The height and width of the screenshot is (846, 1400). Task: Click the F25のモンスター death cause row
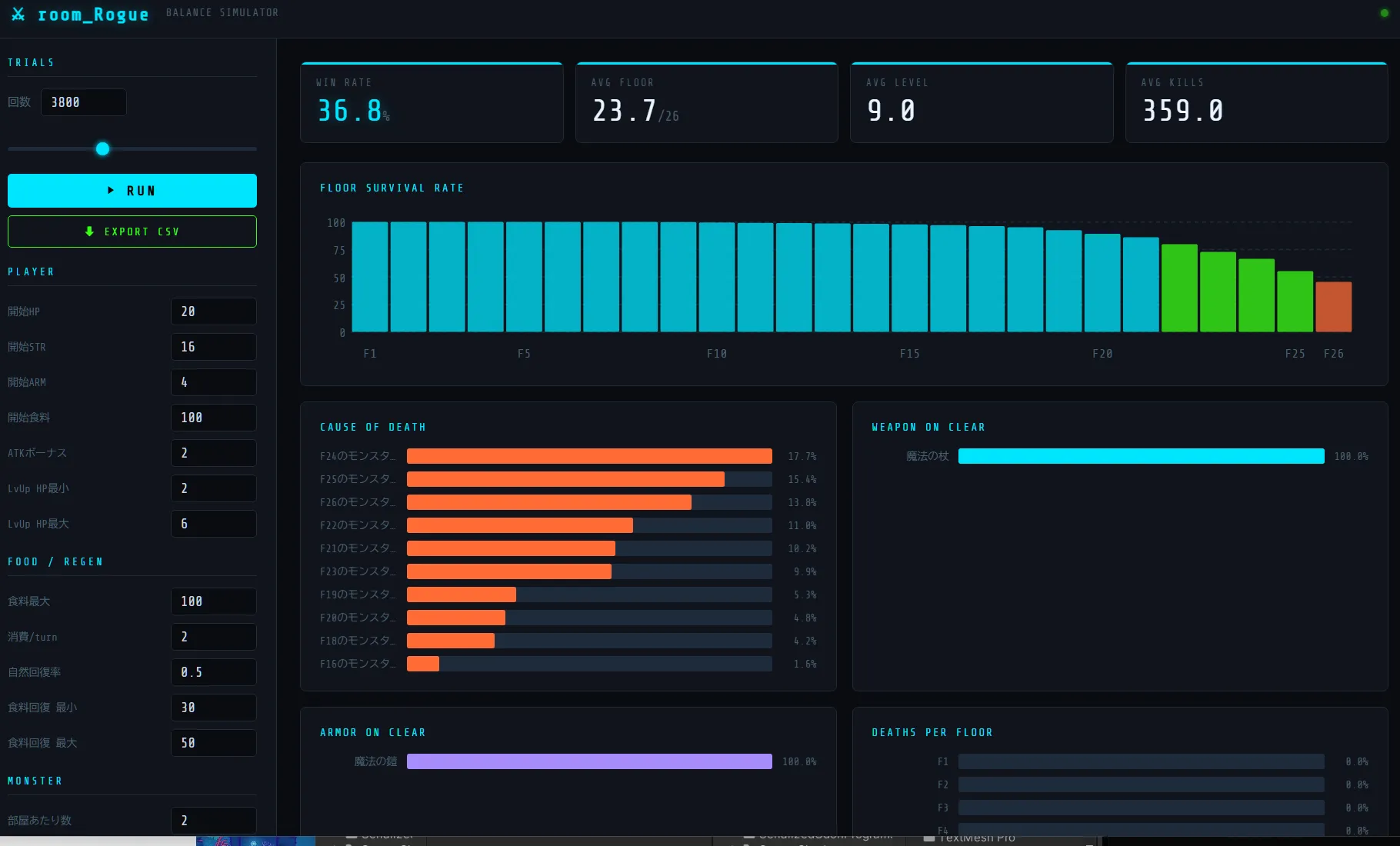click(x=568, y=479)
